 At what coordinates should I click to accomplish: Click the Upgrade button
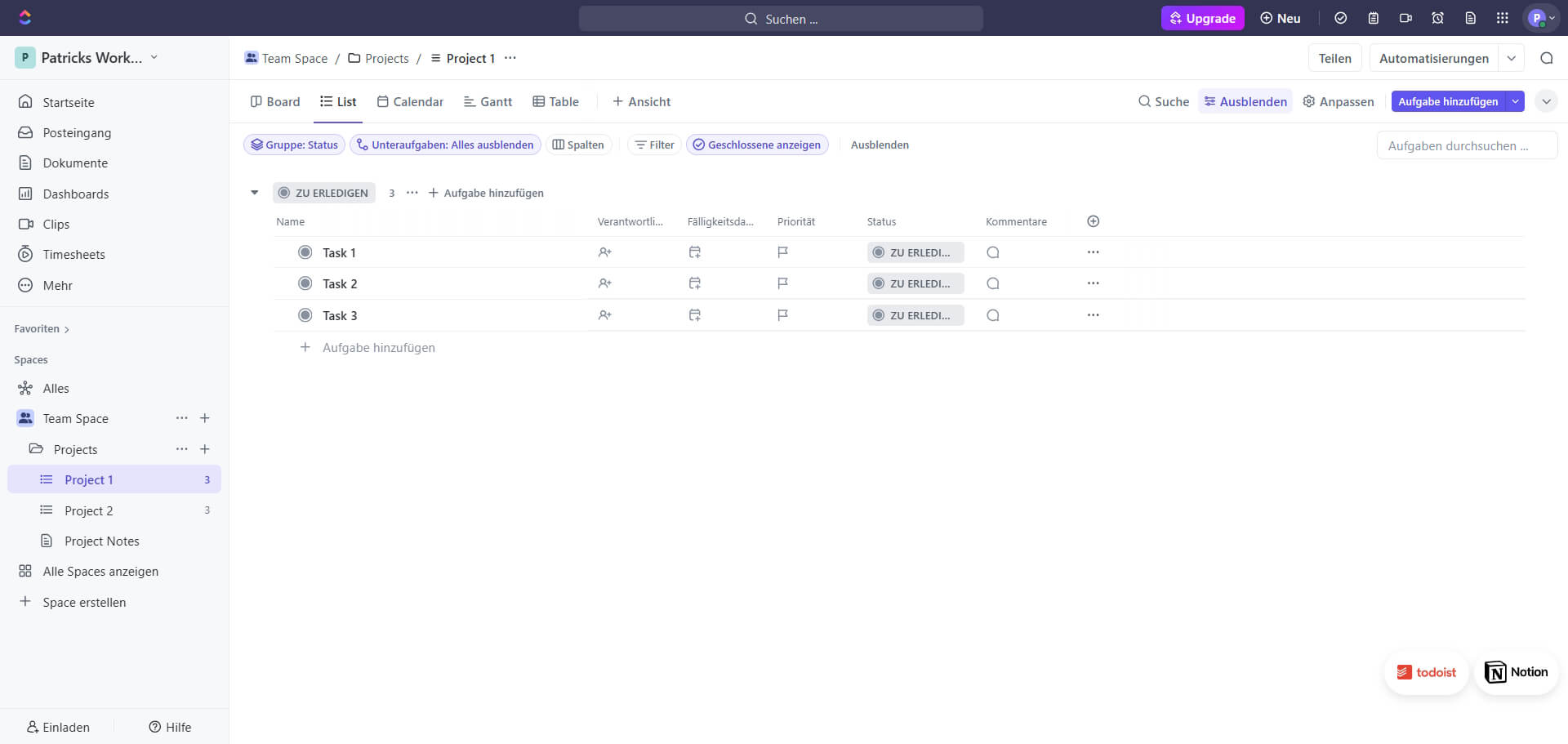tap(1201, 18)
